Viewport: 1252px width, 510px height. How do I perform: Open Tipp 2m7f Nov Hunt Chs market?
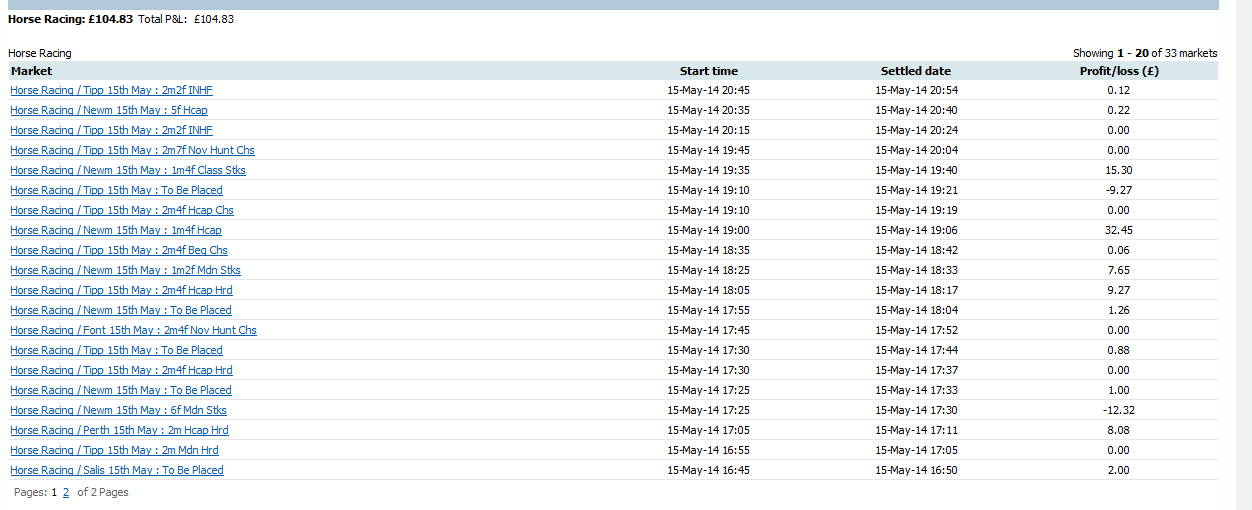(x=132, y=150)
